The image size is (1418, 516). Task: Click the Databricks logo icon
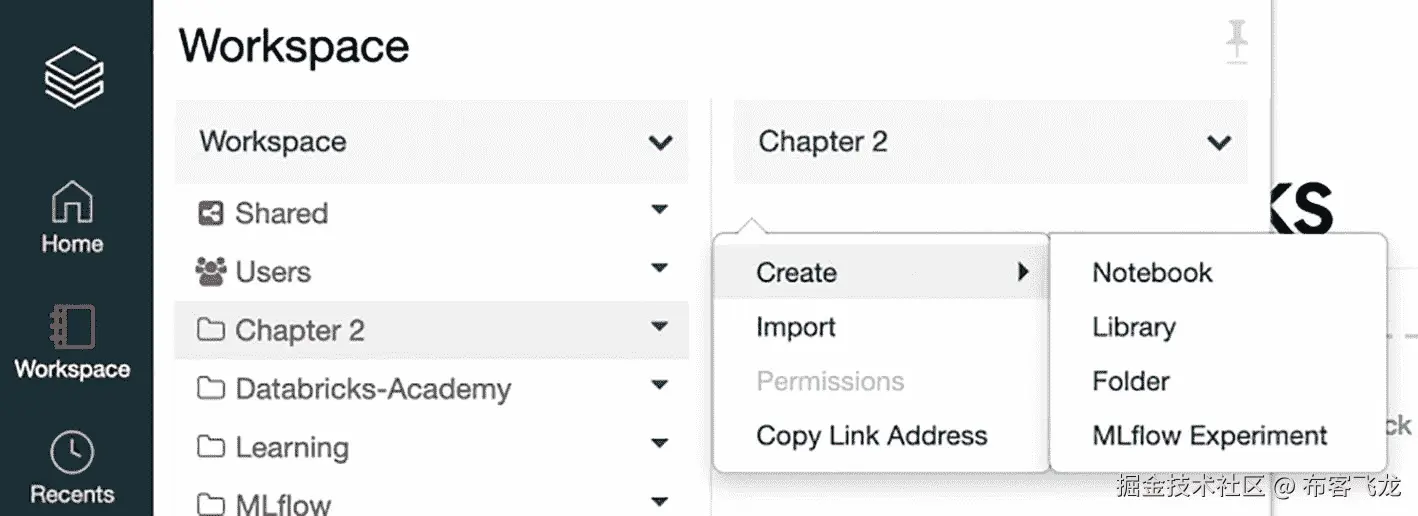click(x=74, y=77)
